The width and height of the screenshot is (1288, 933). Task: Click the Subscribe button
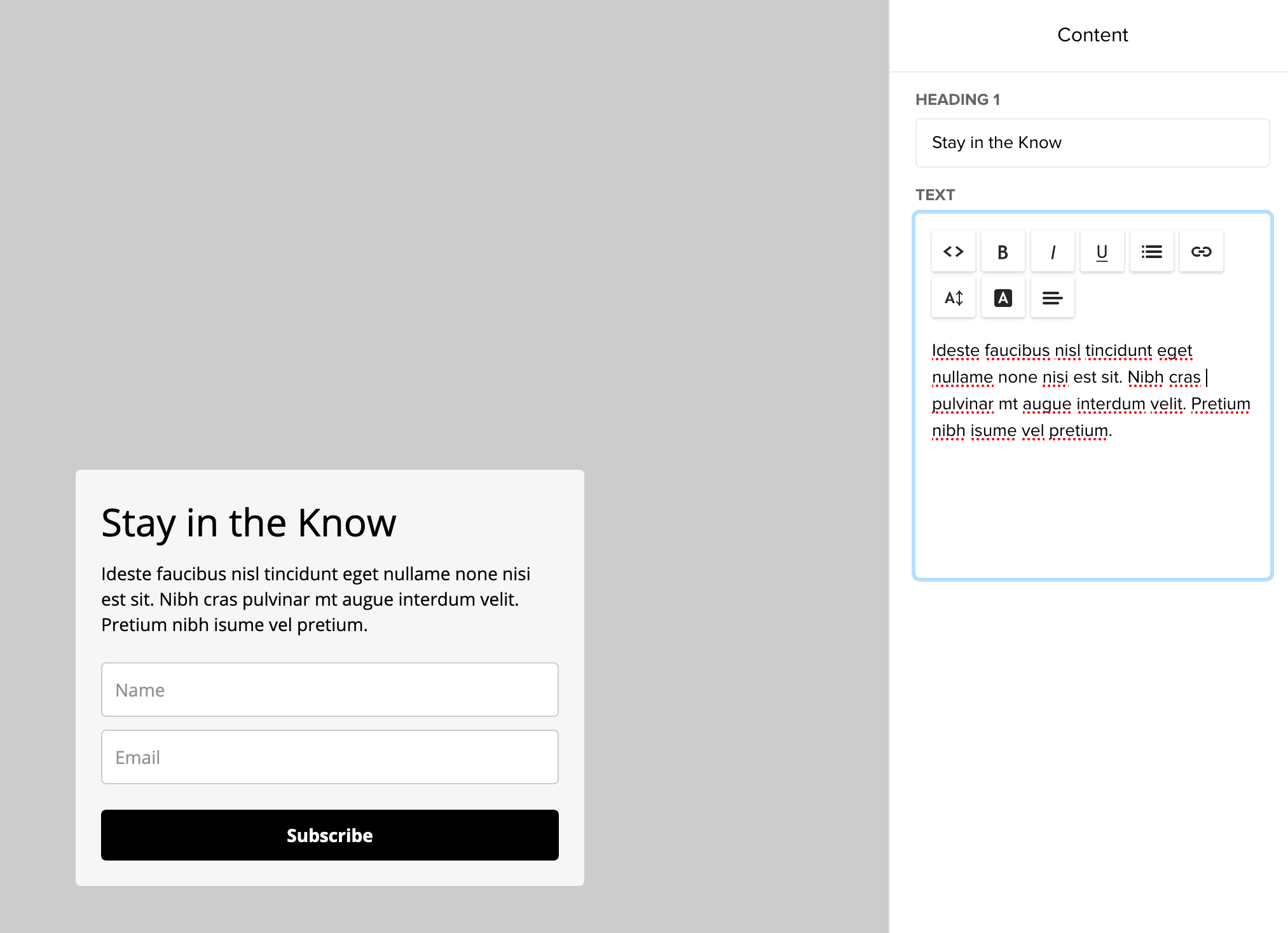pos(329,835)
